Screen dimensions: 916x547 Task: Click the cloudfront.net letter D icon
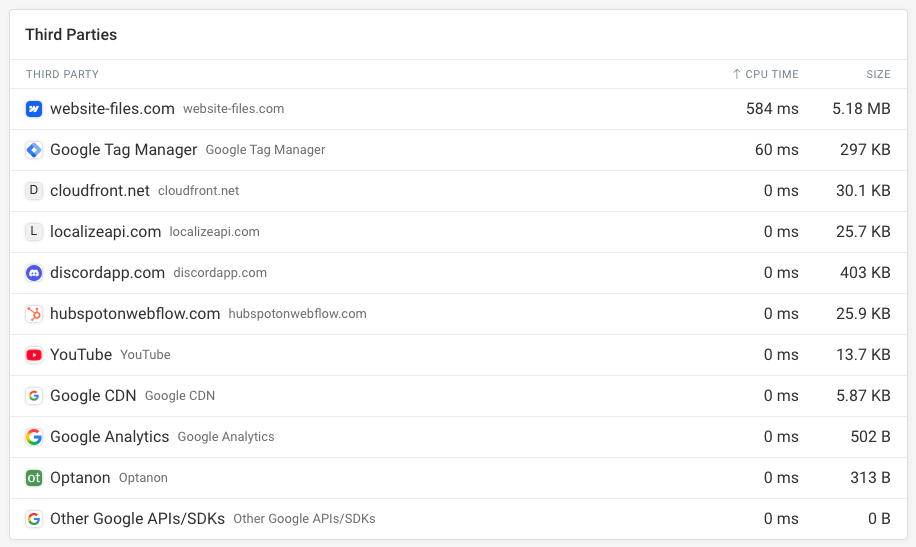point(34,191)
